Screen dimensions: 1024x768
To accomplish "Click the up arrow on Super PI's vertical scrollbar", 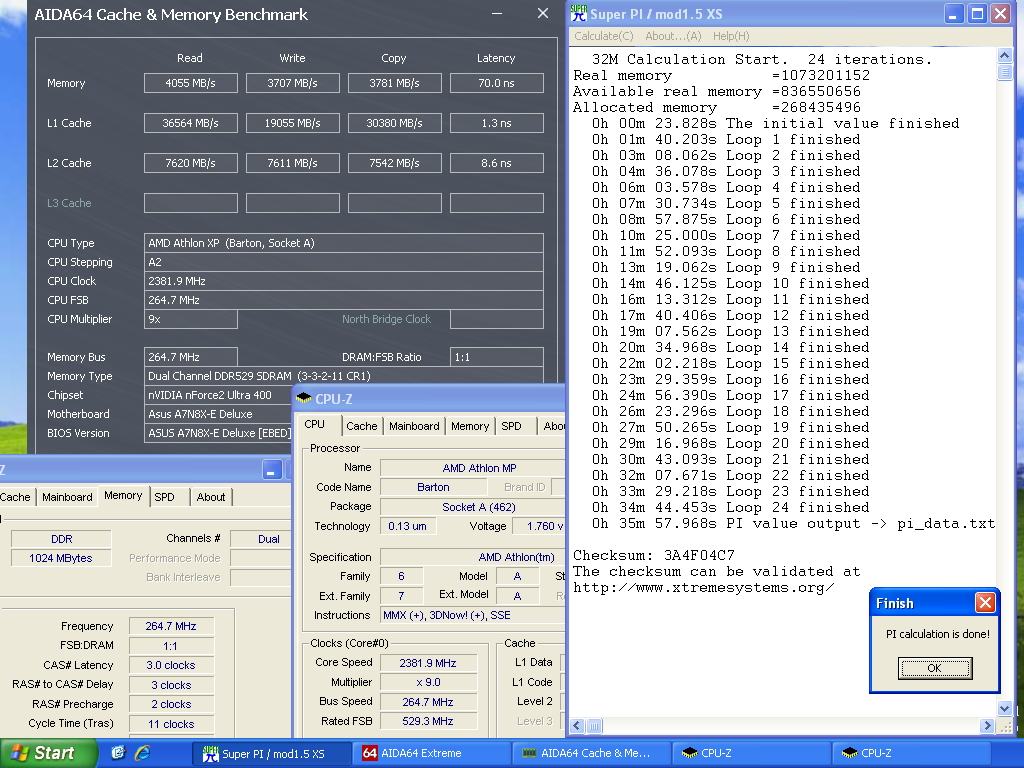I will click(1005, 56).
